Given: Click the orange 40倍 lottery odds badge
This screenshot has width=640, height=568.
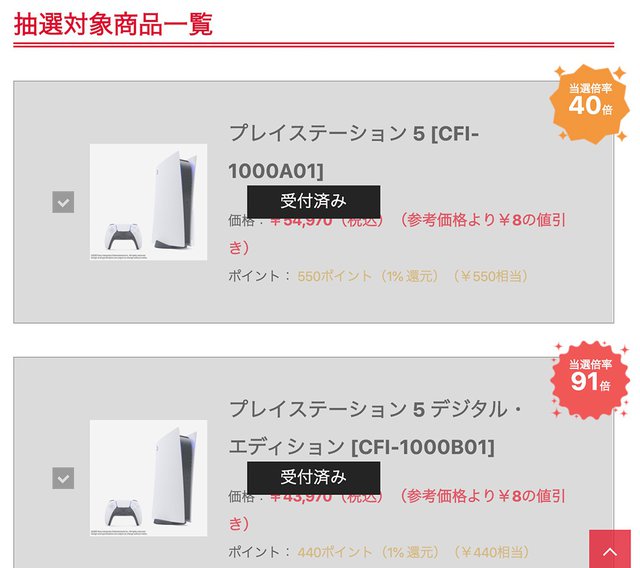Looking at the screenshot, I should 590,101.
